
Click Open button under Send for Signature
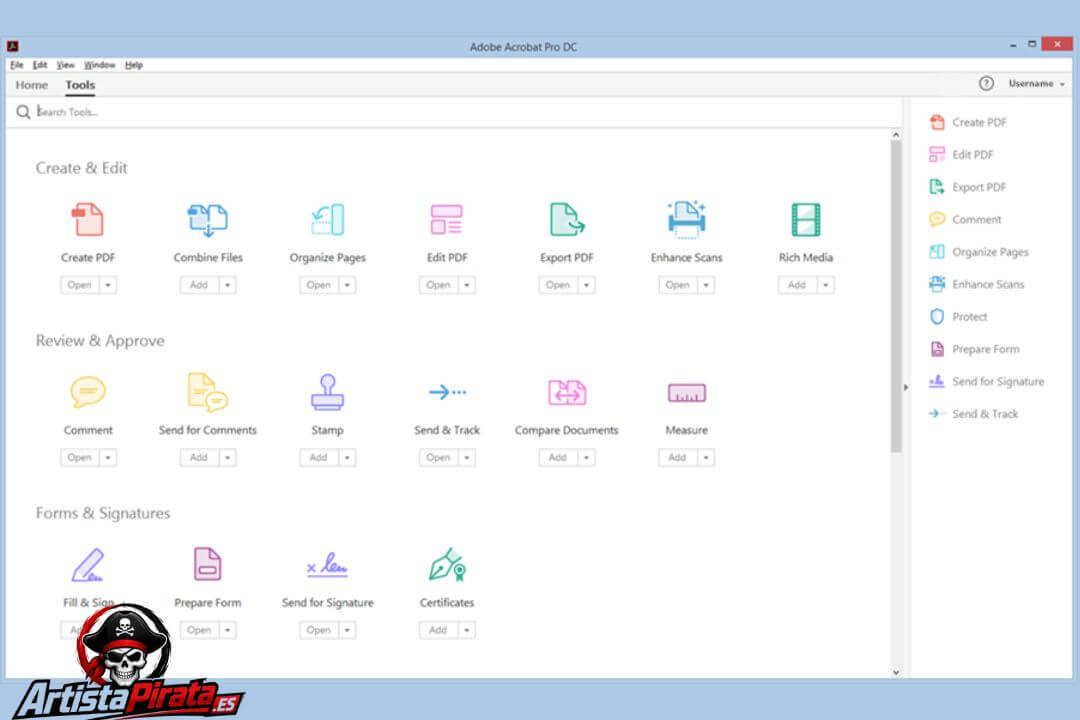point(319,630)
